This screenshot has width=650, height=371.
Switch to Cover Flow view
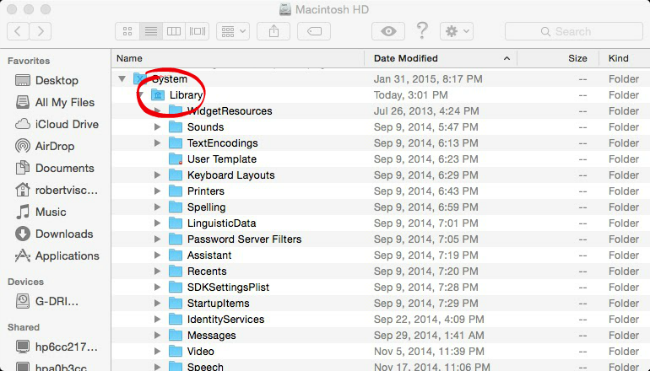tap(197, 32)
